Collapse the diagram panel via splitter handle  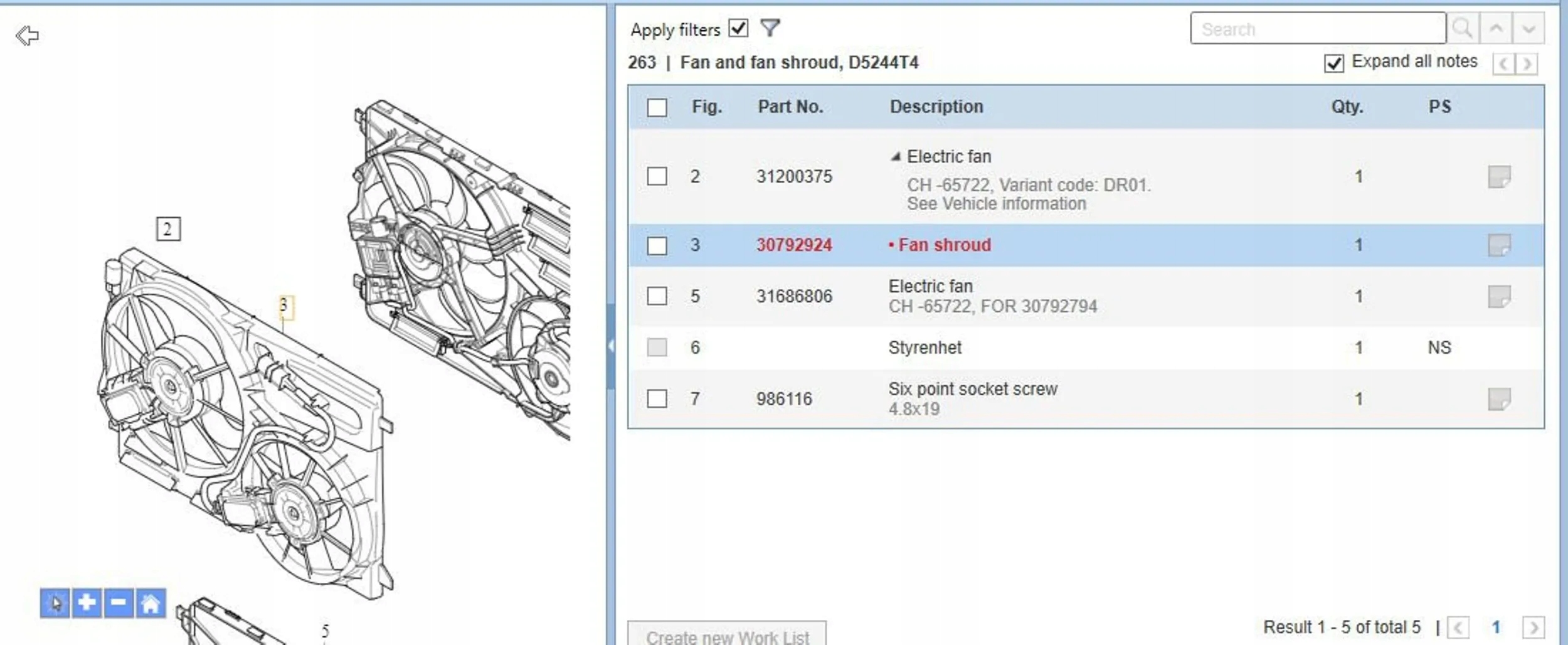tap(610, 345)
